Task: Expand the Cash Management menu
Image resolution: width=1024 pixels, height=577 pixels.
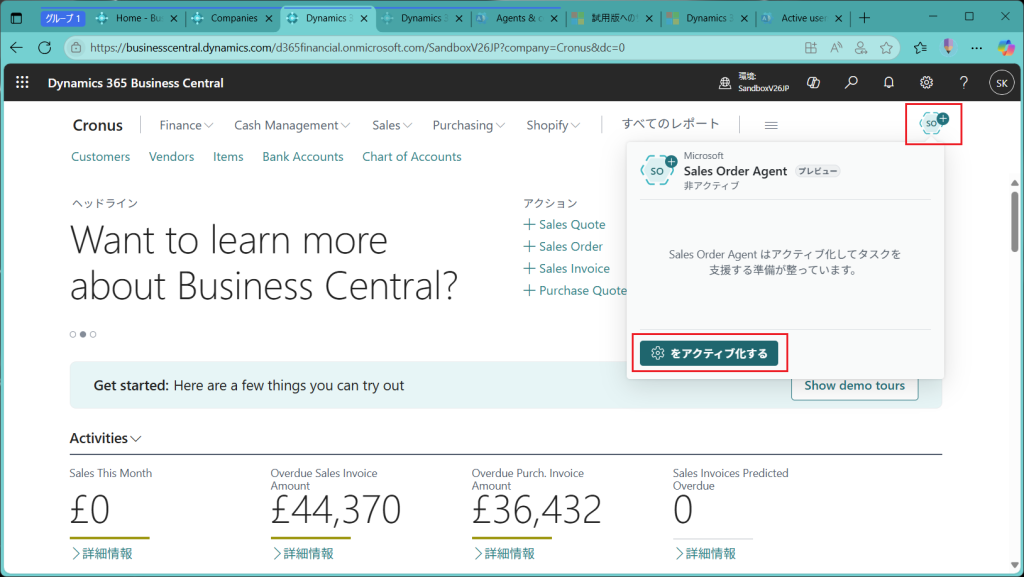Action: point(292,125)
